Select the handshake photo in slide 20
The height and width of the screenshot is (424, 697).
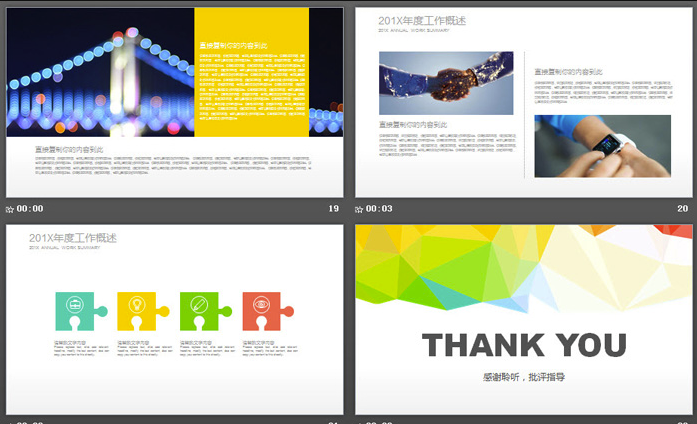click(x=445, y=83)
